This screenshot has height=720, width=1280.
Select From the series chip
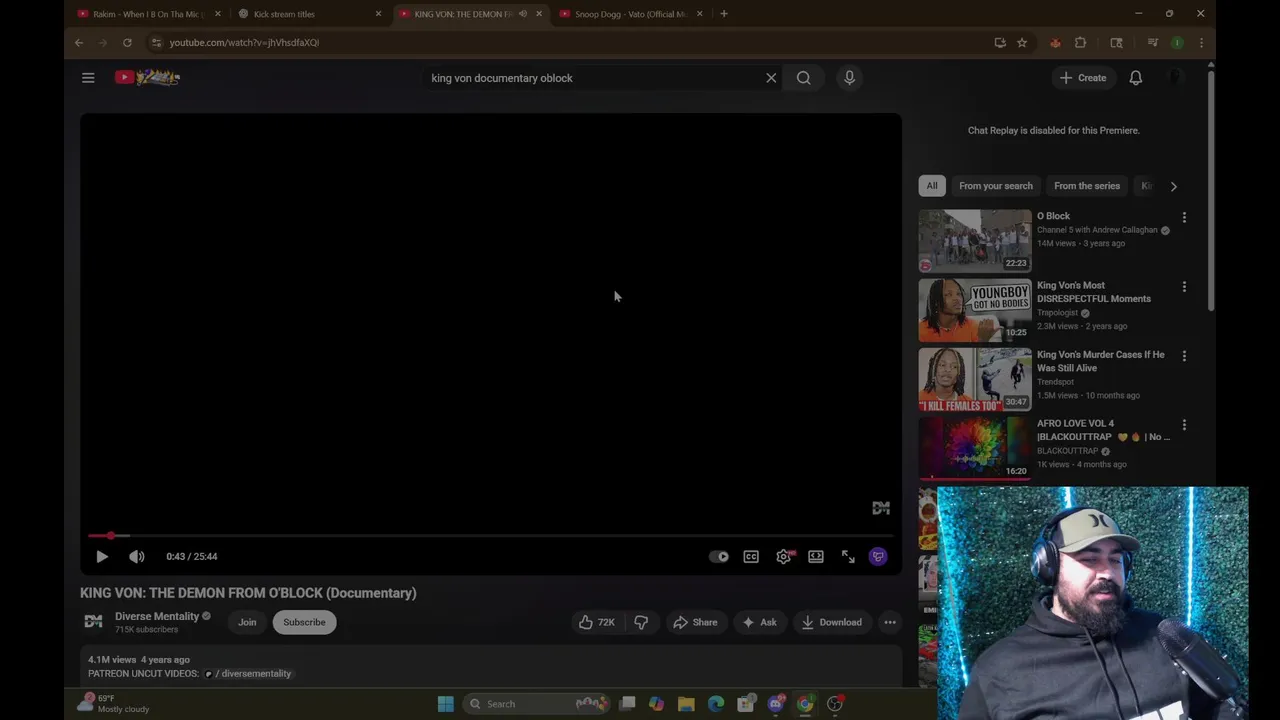(1087, 186)
